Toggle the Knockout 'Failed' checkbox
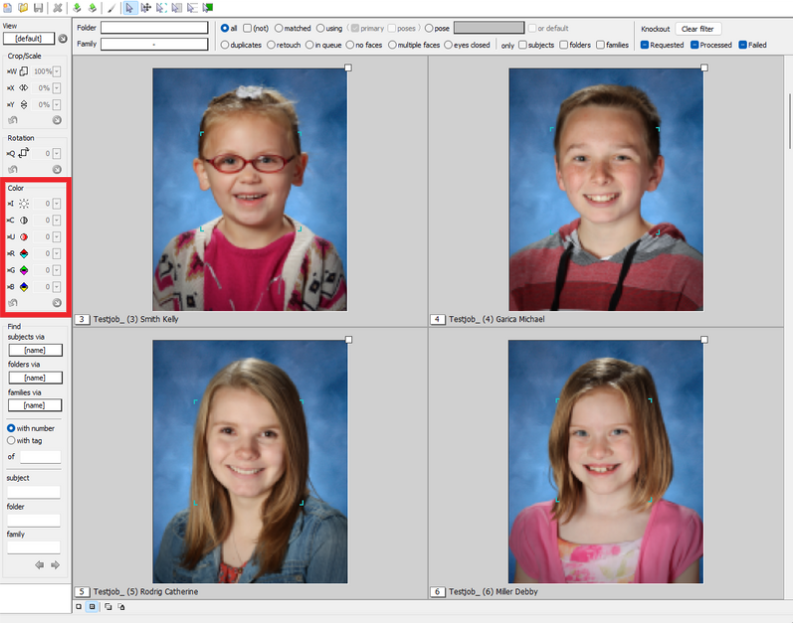The width and height of the screenshot is (793, 623). [742, 45]
